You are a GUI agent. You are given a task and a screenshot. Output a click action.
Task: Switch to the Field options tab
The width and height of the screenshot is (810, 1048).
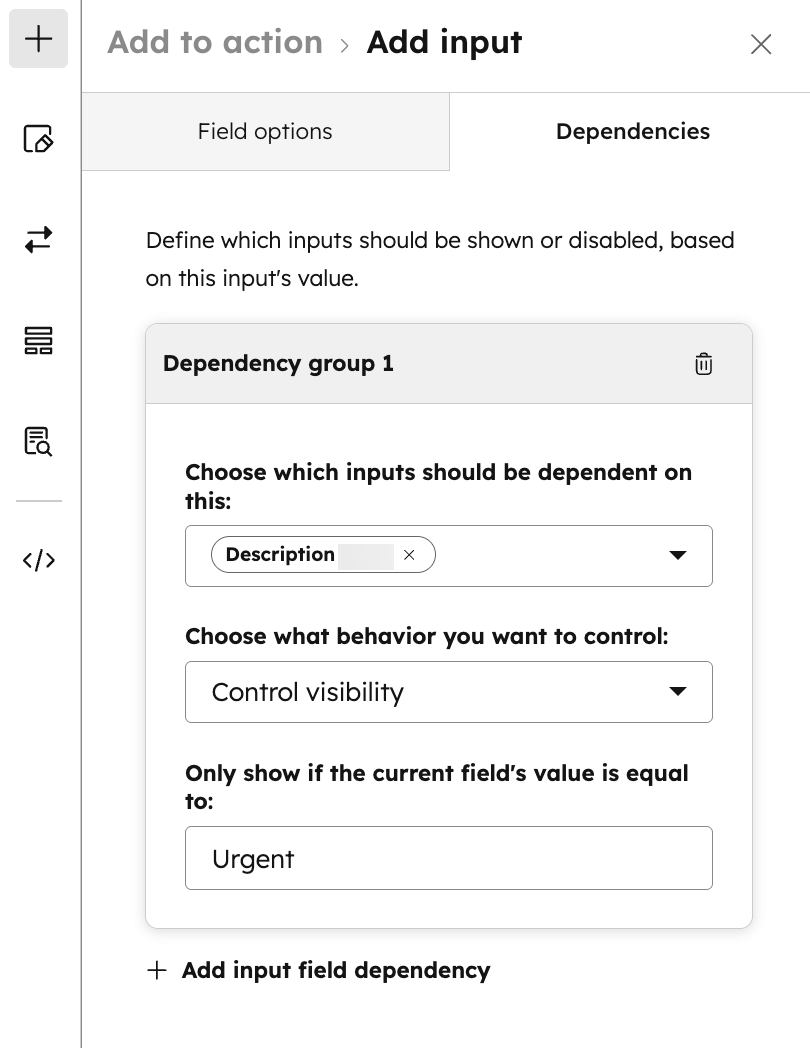(265, 132)
